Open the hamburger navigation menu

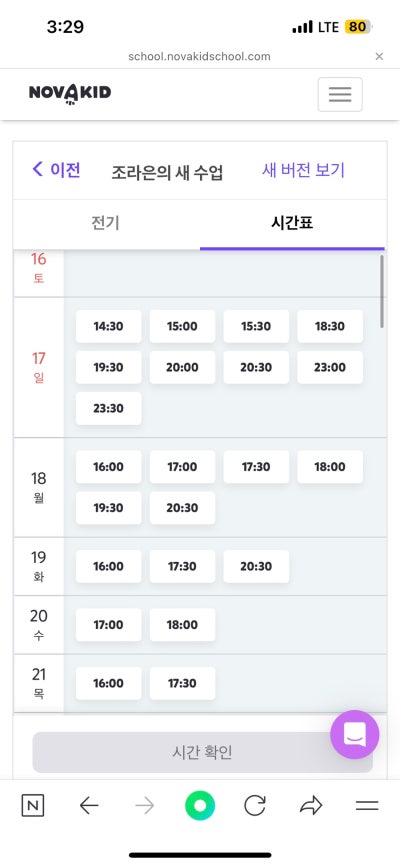[x=340, y=94]
